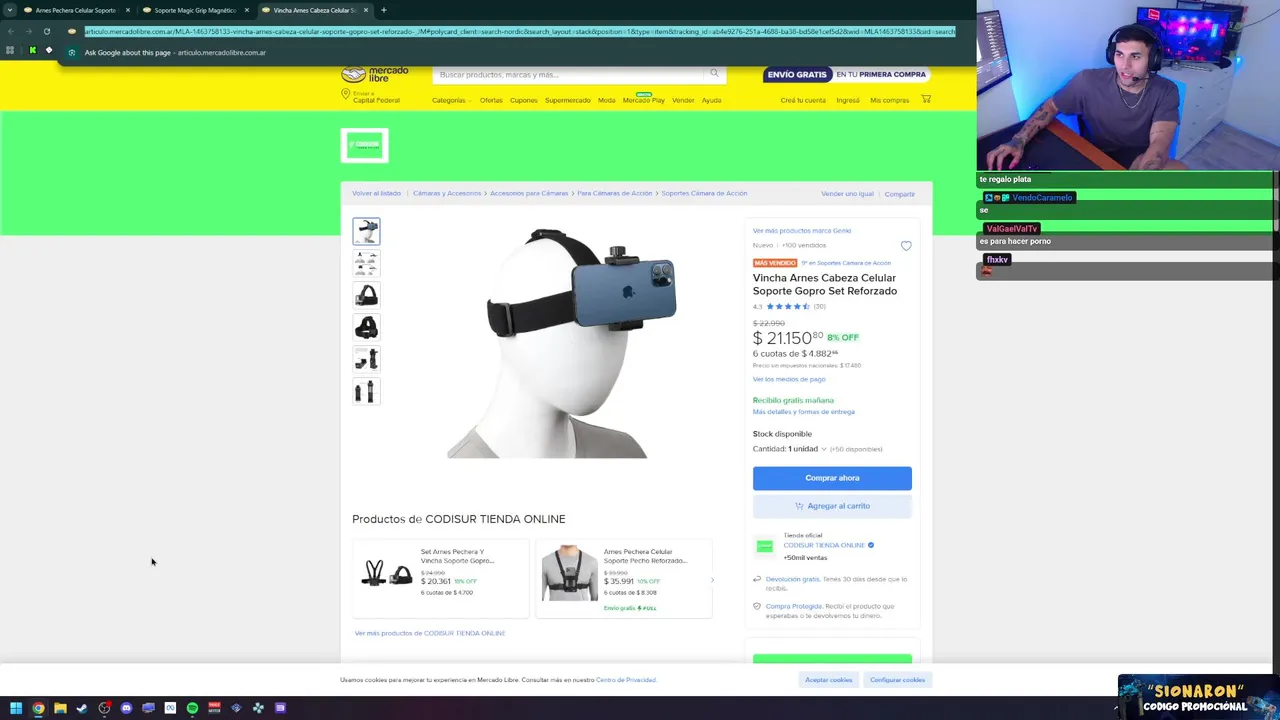1280x720 pixels.
Task: Close the Soporte Magic Grip tab
Action: (x=247, y=10)
